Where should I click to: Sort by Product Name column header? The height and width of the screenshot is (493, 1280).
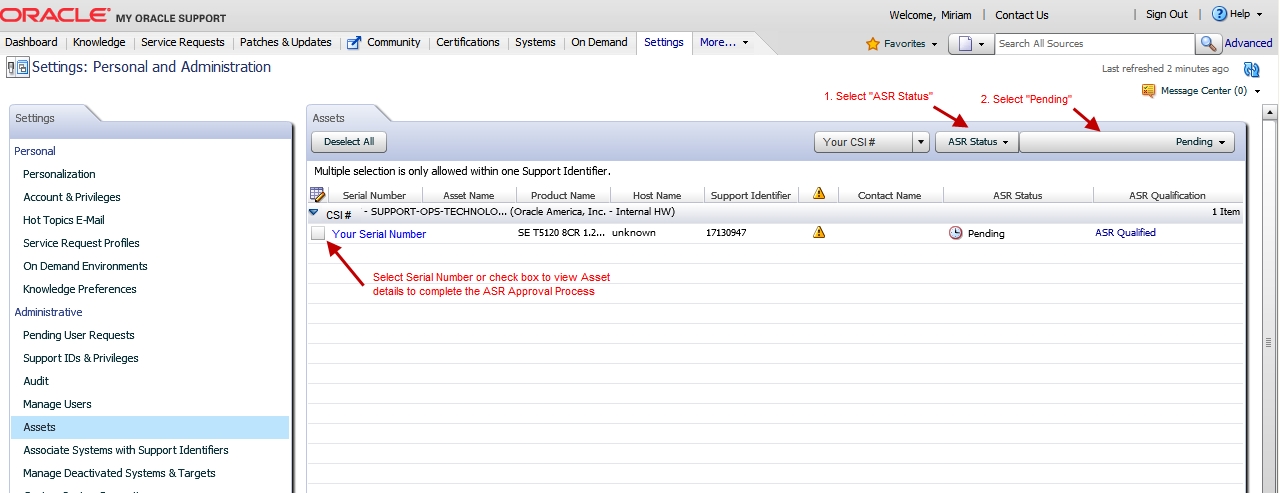coord(563,195)
